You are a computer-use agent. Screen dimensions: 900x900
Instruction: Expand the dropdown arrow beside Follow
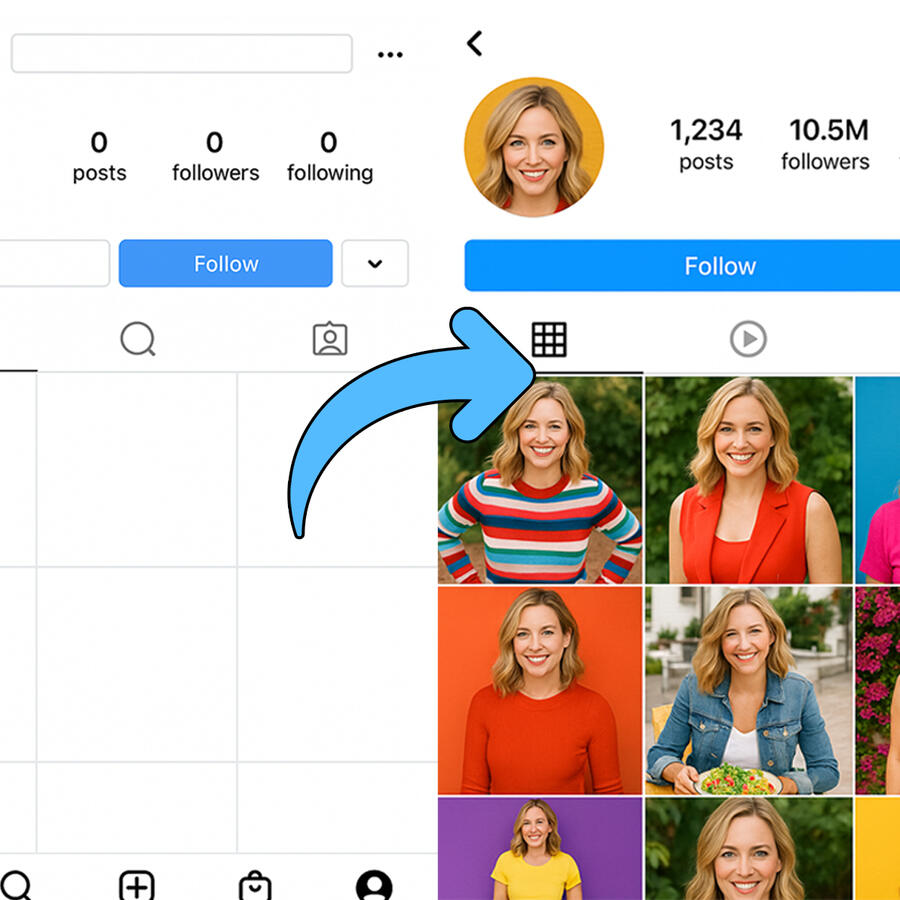375,263
